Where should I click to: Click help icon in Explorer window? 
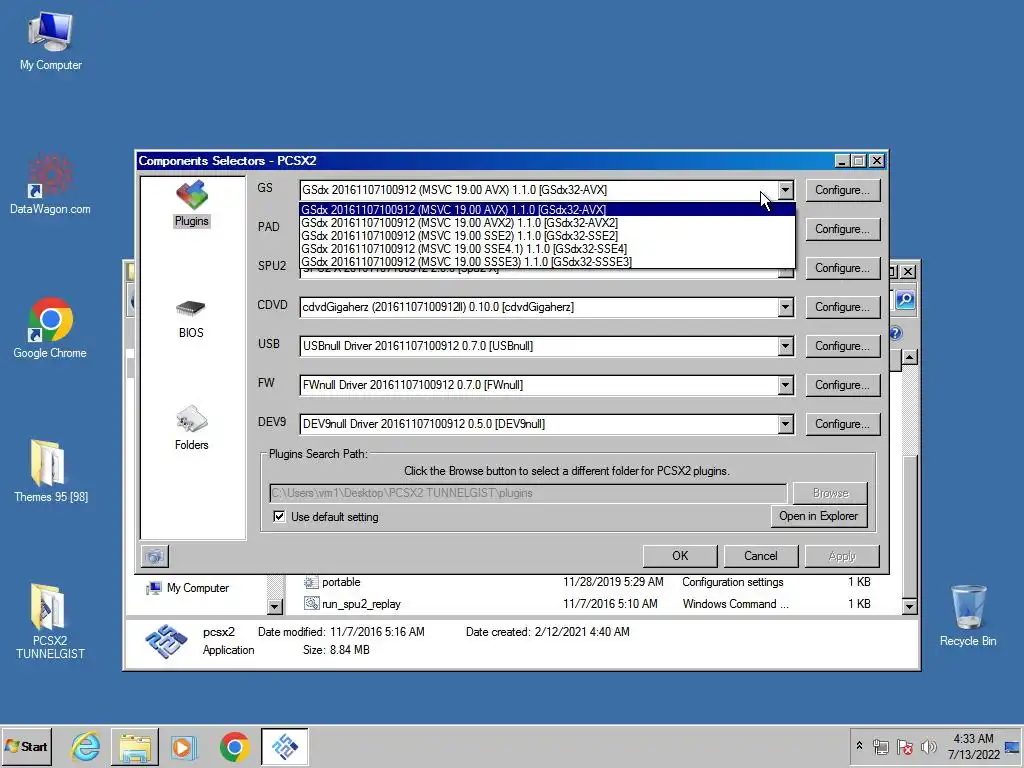pyautogui.click(x=896, y=333)
